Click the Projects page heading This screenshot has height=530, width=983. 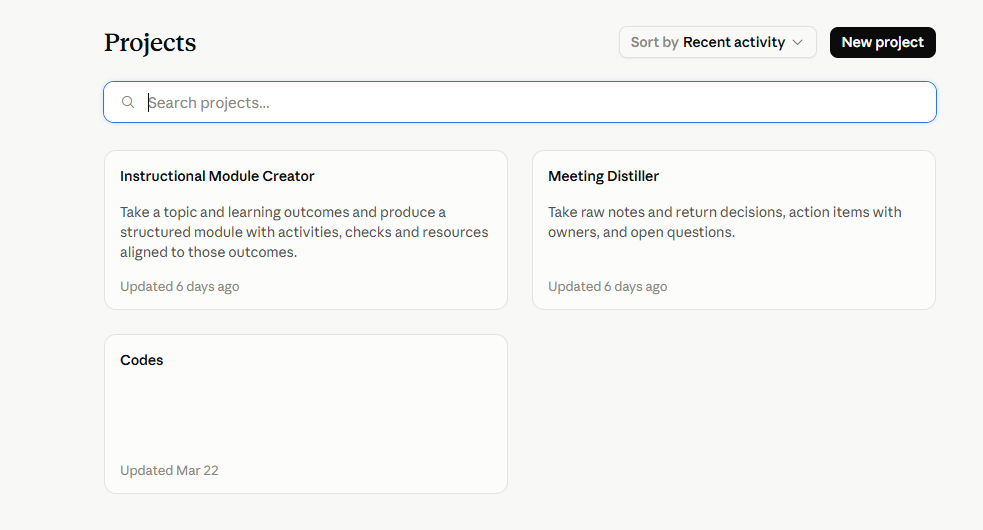(150, 43)
